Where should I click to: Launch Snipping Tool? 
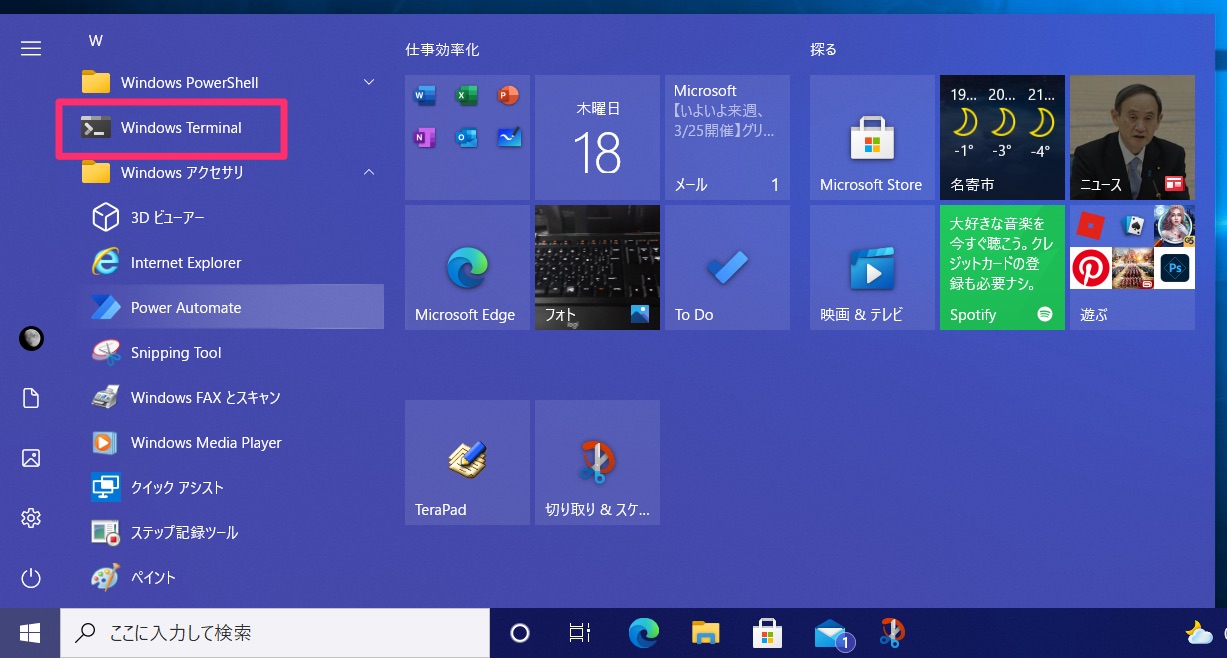(x=232, y=353)
